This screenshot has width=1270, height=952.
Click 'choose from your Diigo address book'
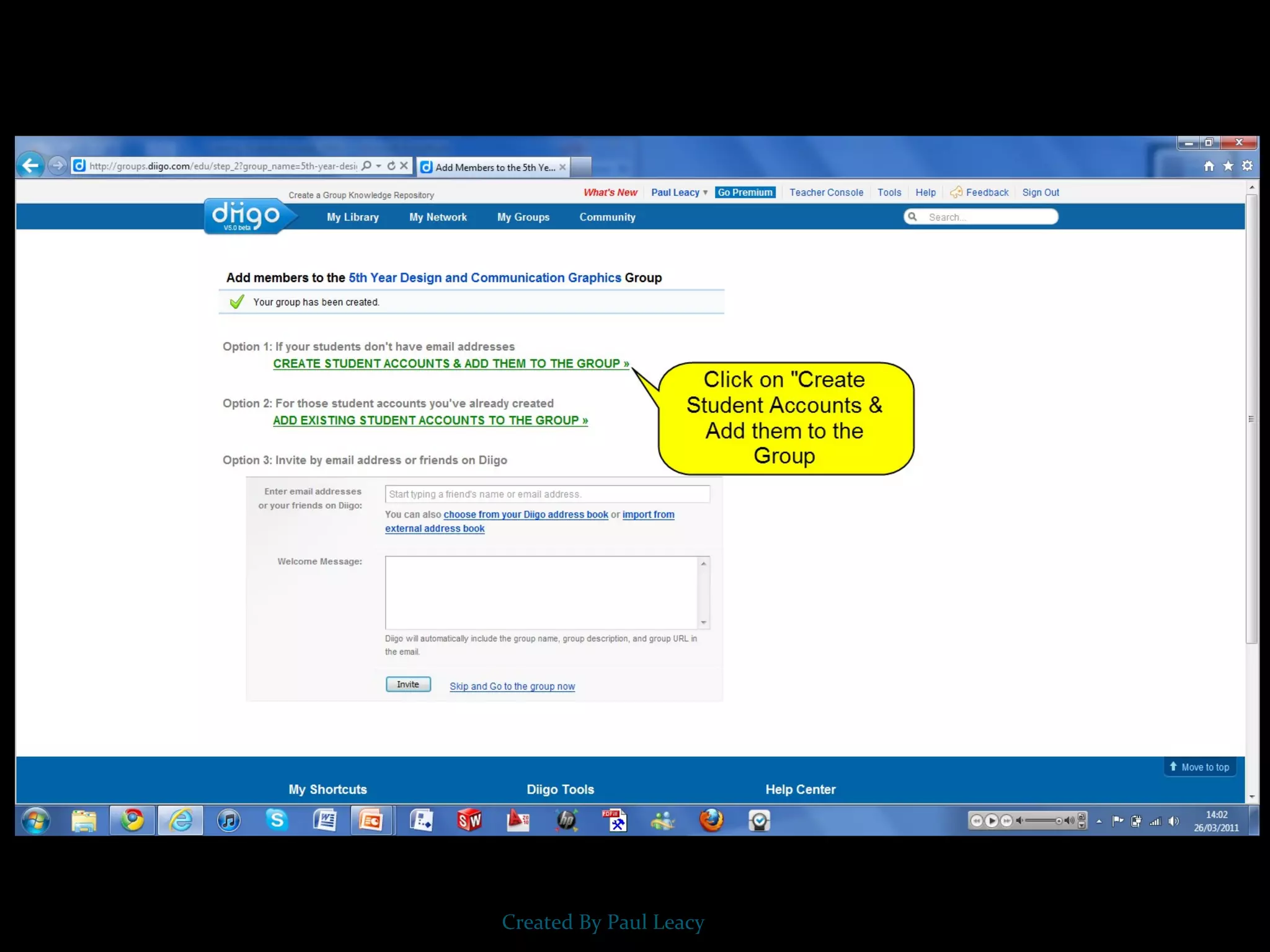coord(526,514)
